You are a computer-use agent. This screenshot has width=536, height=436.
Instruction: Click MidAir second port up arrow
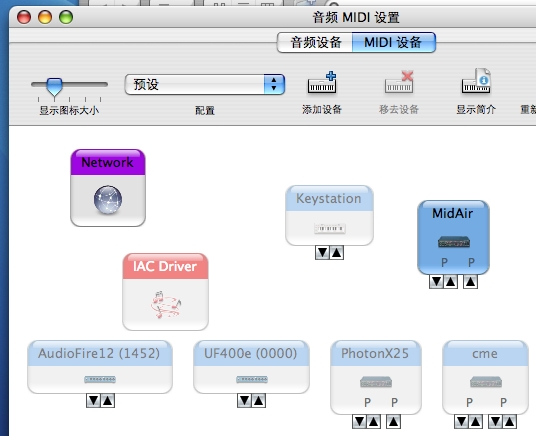coord(470,282)
